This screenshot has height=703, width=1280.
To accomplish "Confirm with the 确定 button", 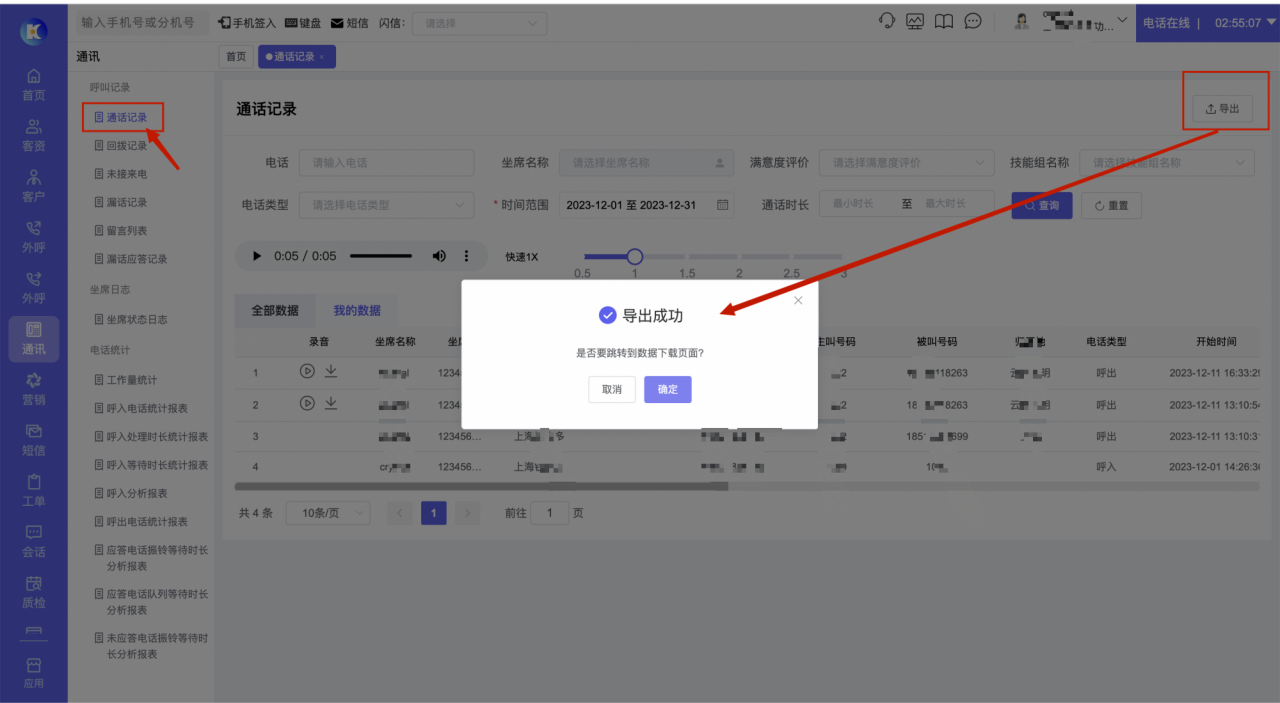I will pos(667,389).
